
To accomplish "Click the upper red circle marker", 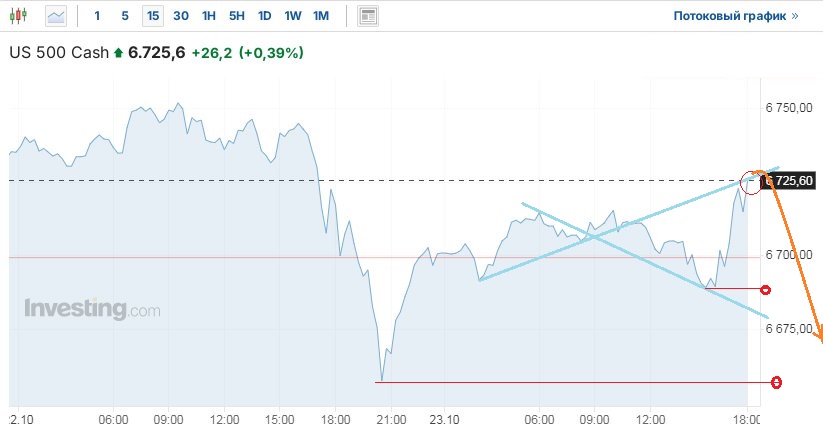I will (765, 290).
